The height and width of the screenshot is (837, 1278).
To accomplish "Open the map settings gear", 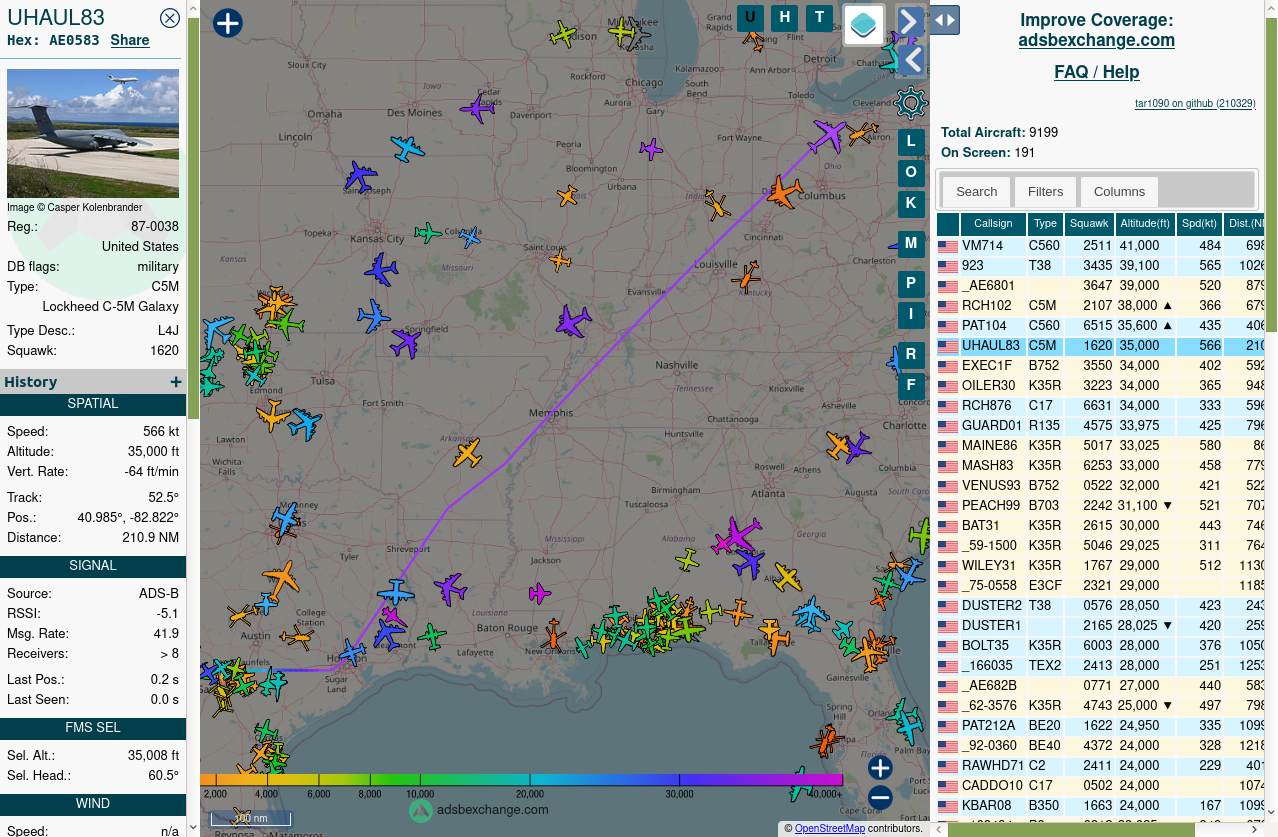I will point(911,102).
